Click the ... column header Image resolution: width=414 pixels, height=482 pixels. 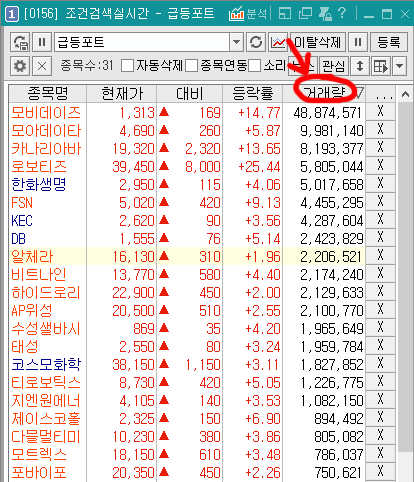[381, 93]
